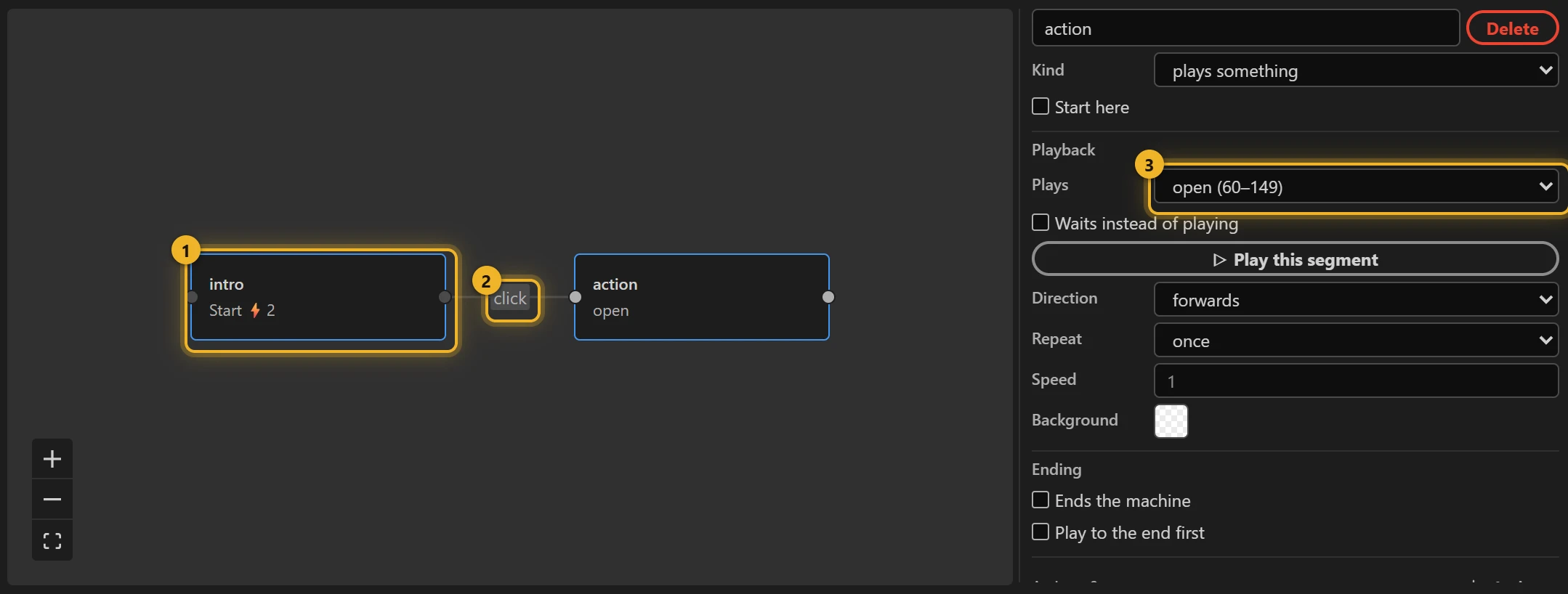Screen dimensions: 1568x594
Task: Enable the Start here checkbox
Action: [1040, 107]
